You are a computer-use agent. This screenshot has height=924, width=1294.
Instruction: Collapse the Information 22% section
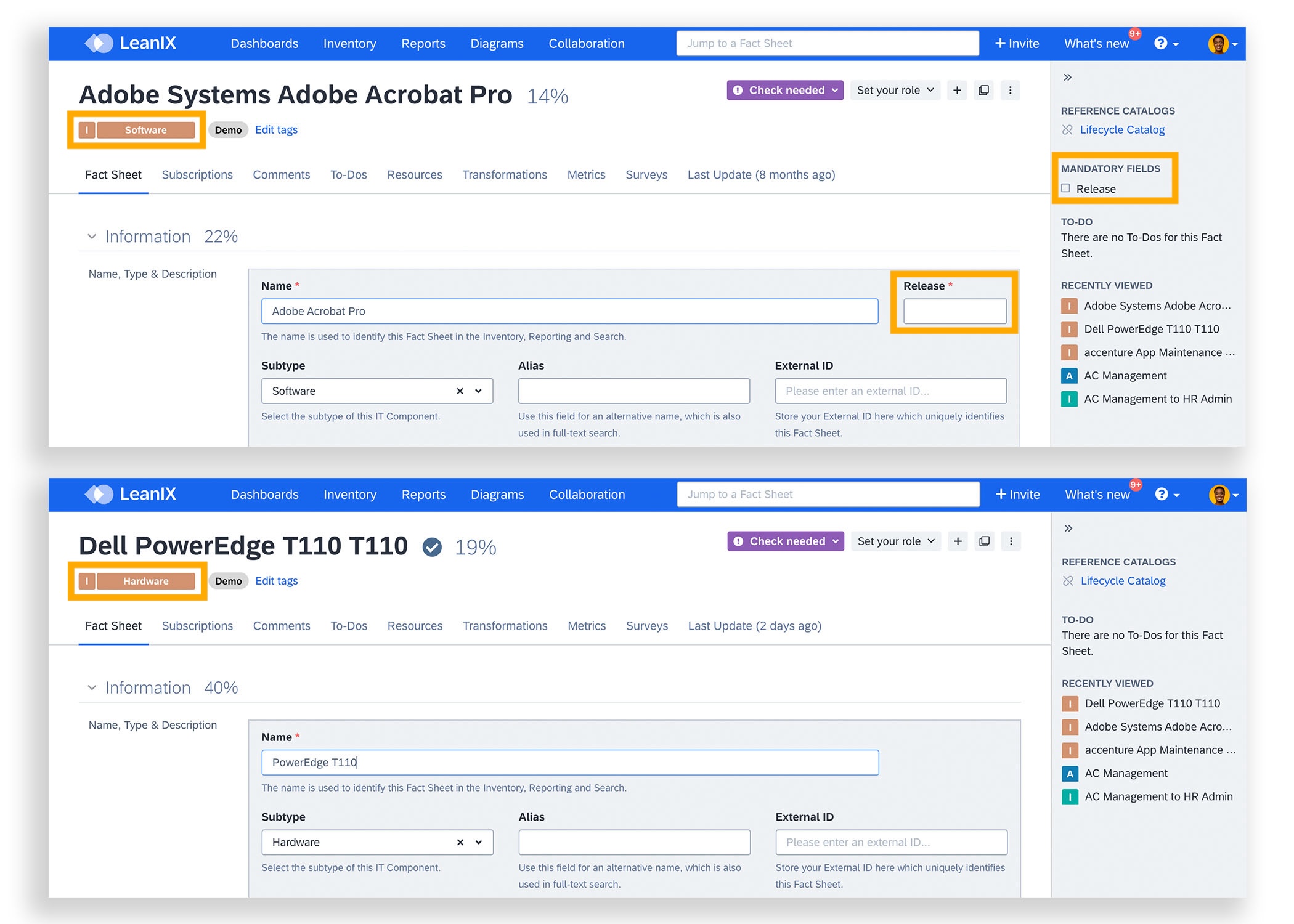click(x=92, y=237)
